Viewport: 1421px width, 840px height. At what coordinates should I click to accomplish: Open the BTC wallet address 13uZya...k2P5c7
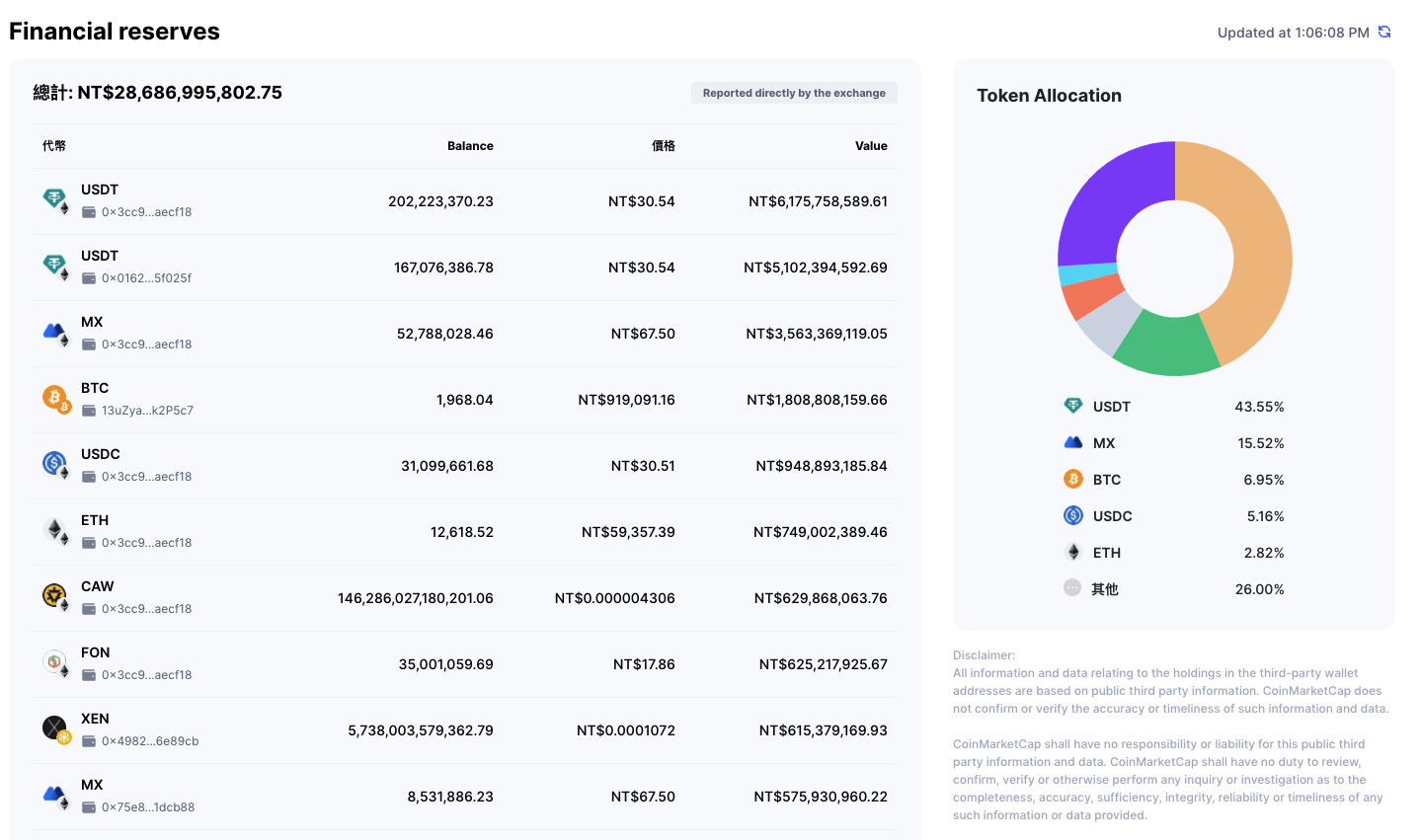(x=147, y=411)
